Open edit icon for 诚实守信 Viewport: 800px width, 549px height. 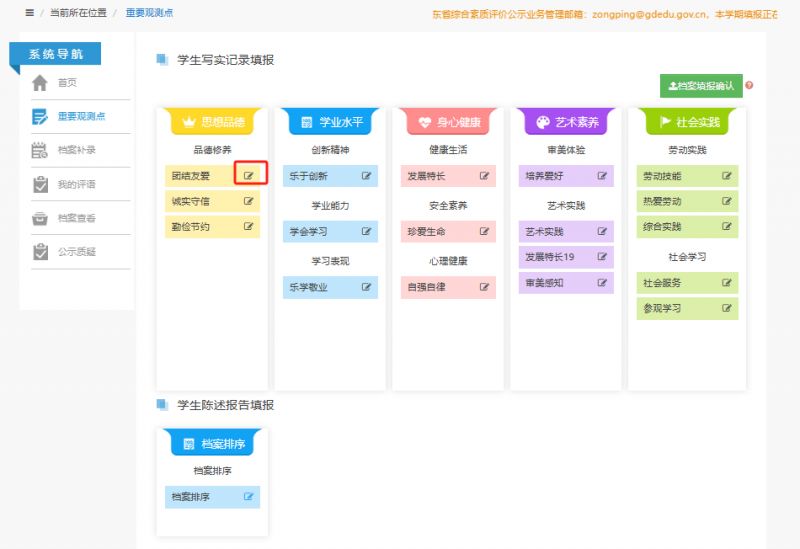[248, 201]
